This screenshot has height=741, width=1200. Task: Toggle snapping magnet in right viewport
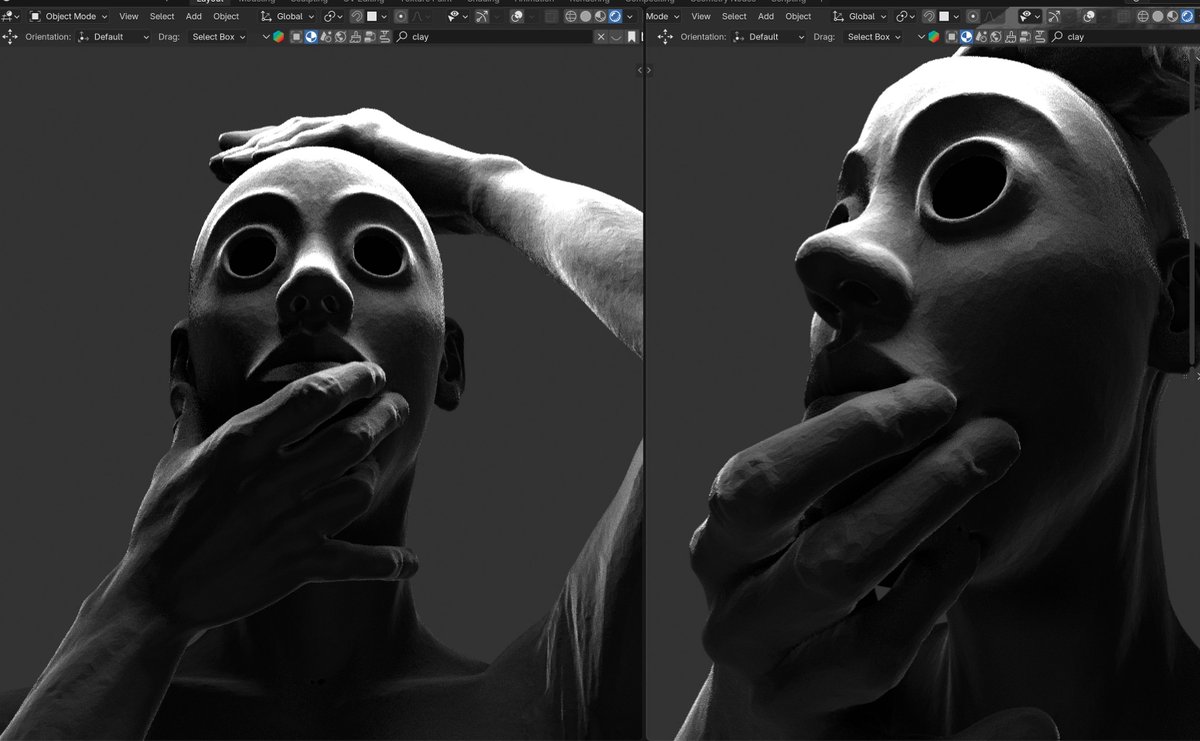click(x=929, y=16)
